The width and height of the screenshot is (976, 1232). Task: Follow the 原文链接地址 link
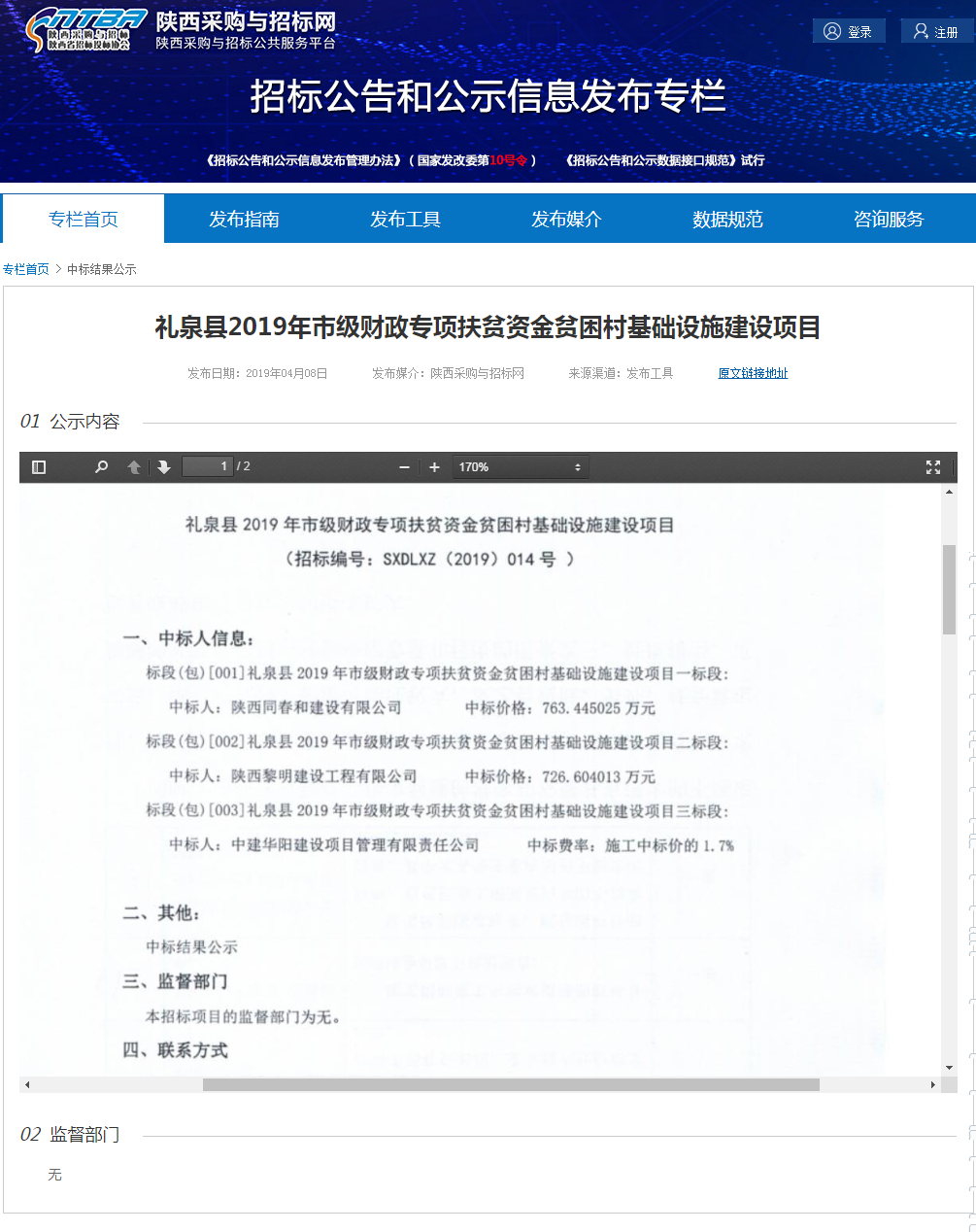(x=753, y=373)
